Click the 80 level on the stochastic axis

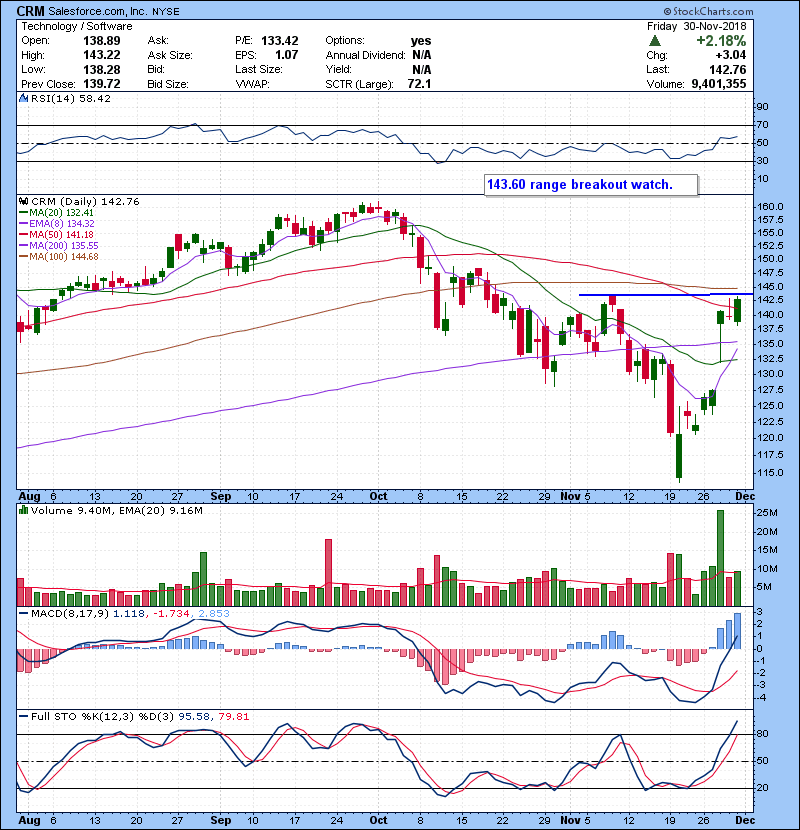[762, 734]
